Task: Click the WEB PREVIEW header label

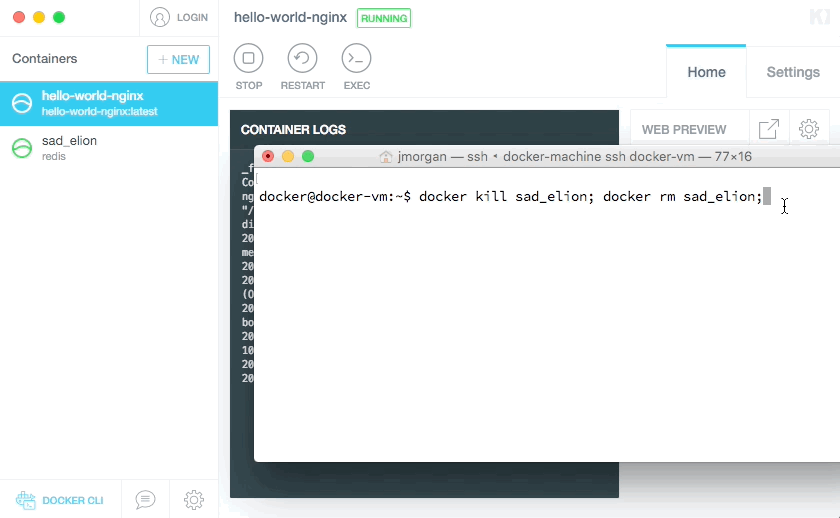Action: (684, 130)
